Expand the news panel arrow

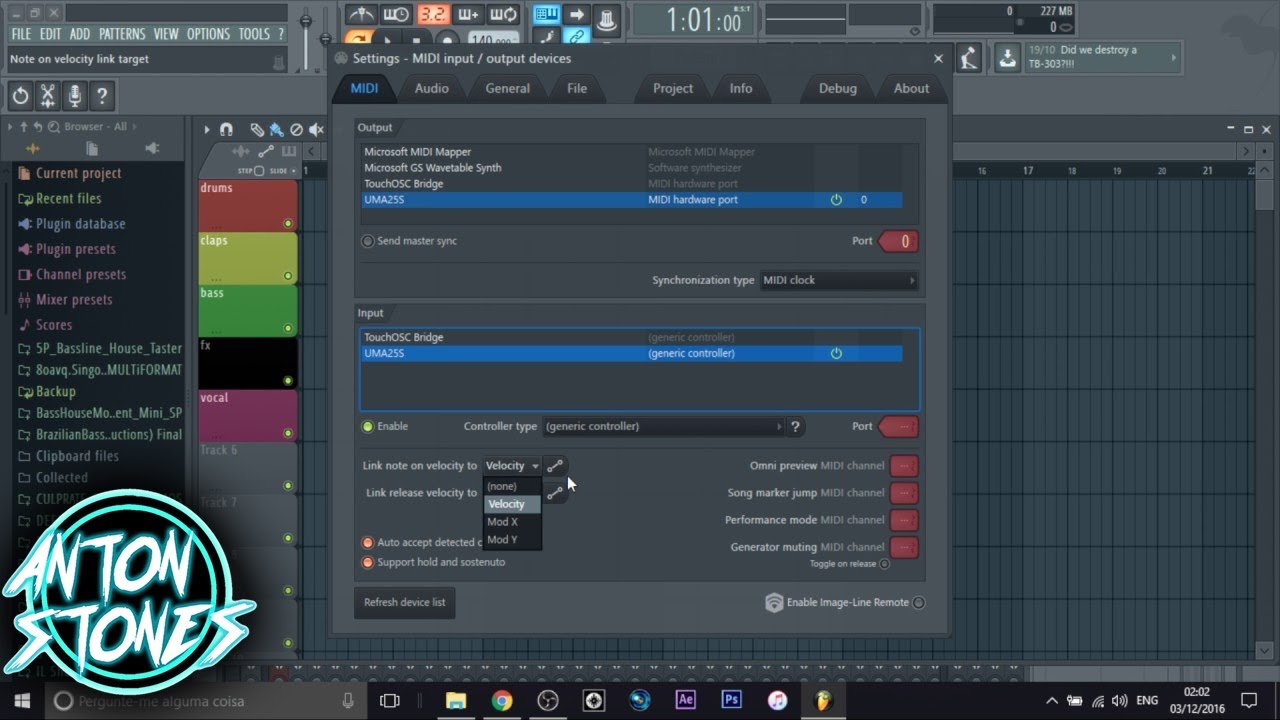tap(1174, 58)
